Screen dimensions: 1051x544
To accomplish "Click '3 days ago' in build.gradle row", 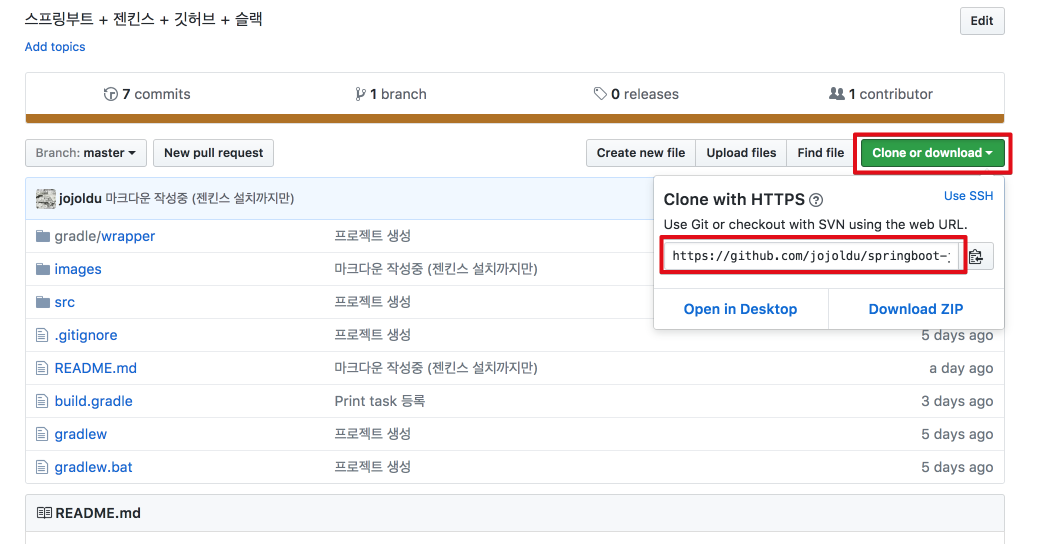I will click(957, 401).
